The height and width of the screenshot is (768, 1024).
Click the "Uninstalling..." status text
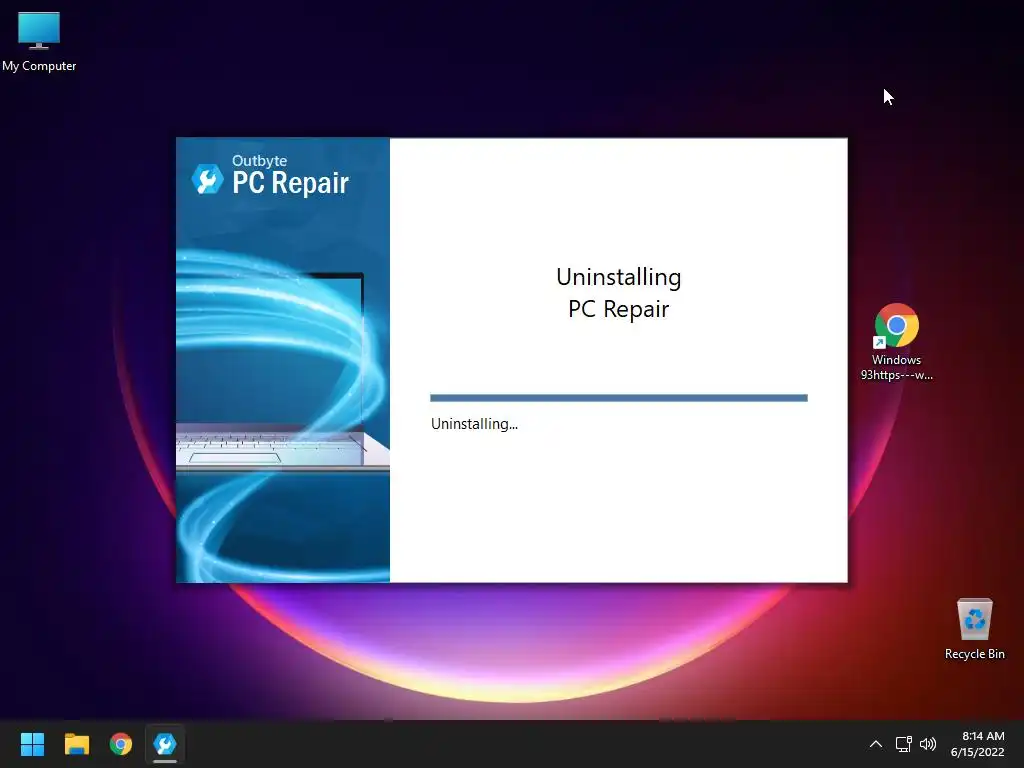tap(474, 424)
